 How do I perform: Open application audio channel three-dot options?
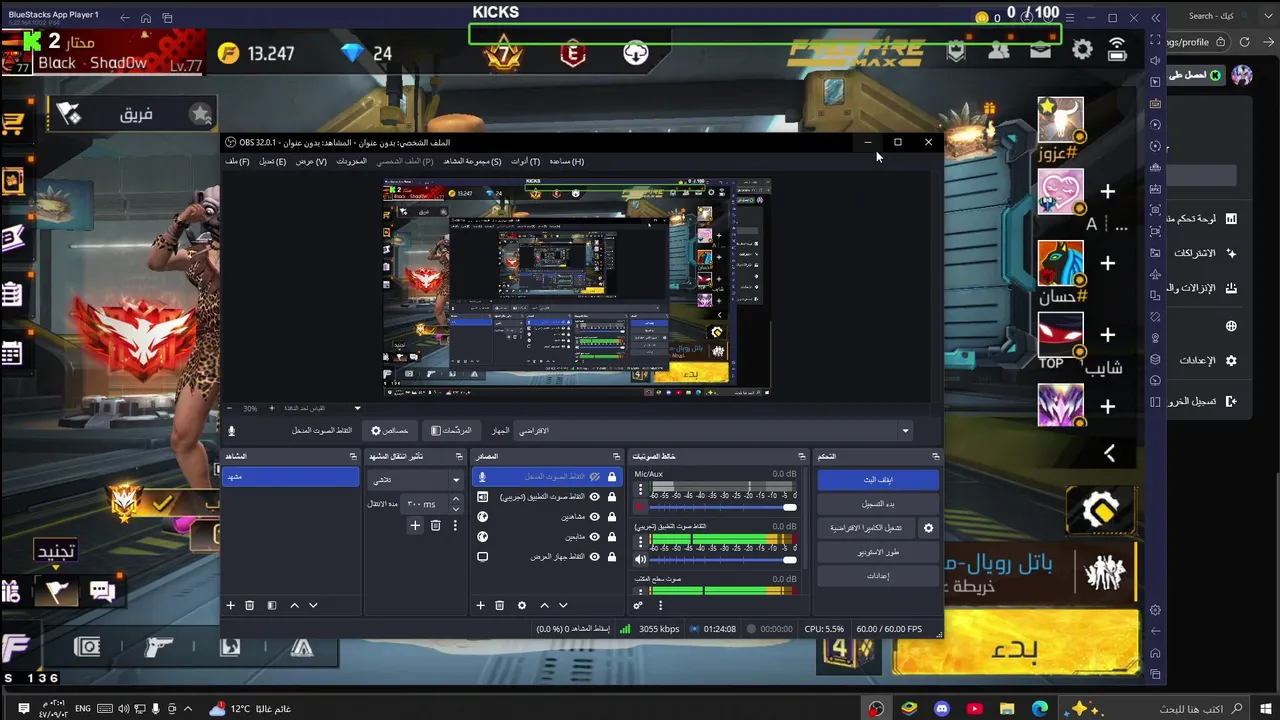point(641,543)
